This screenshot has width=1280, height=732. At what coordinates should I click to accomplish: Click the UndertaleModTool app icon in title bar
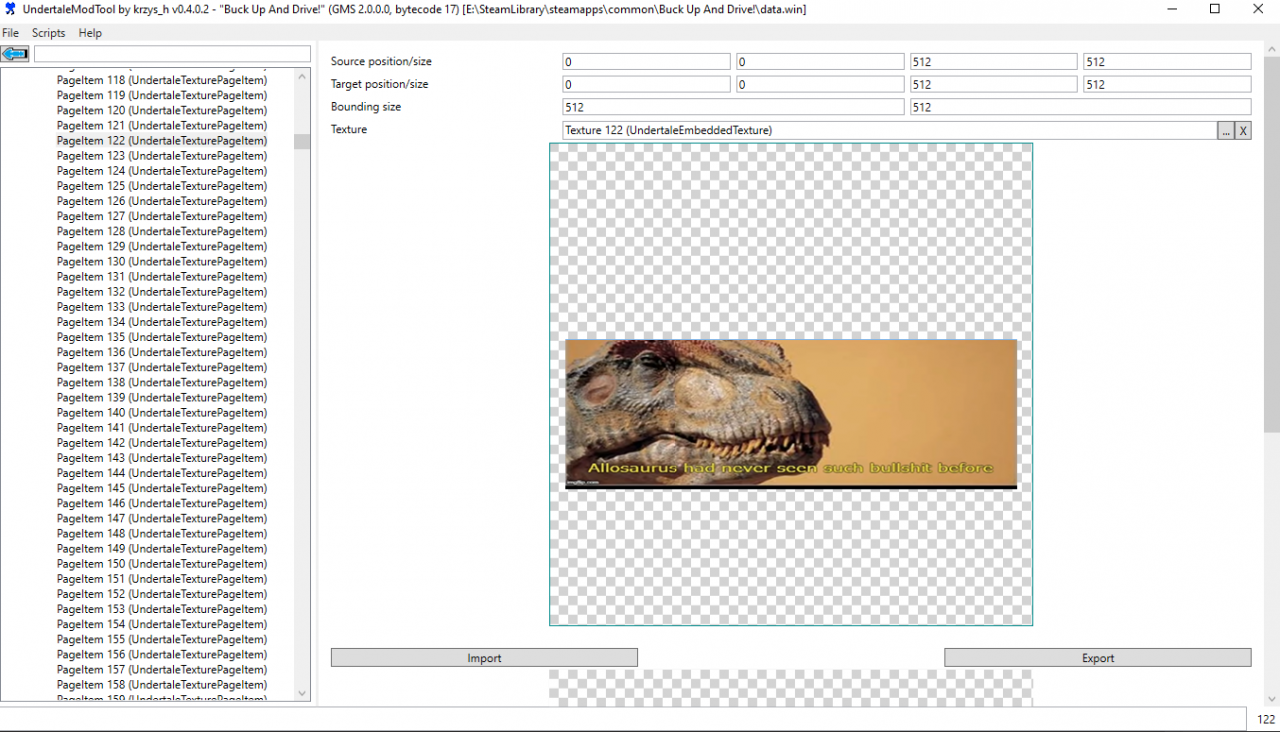10,9
